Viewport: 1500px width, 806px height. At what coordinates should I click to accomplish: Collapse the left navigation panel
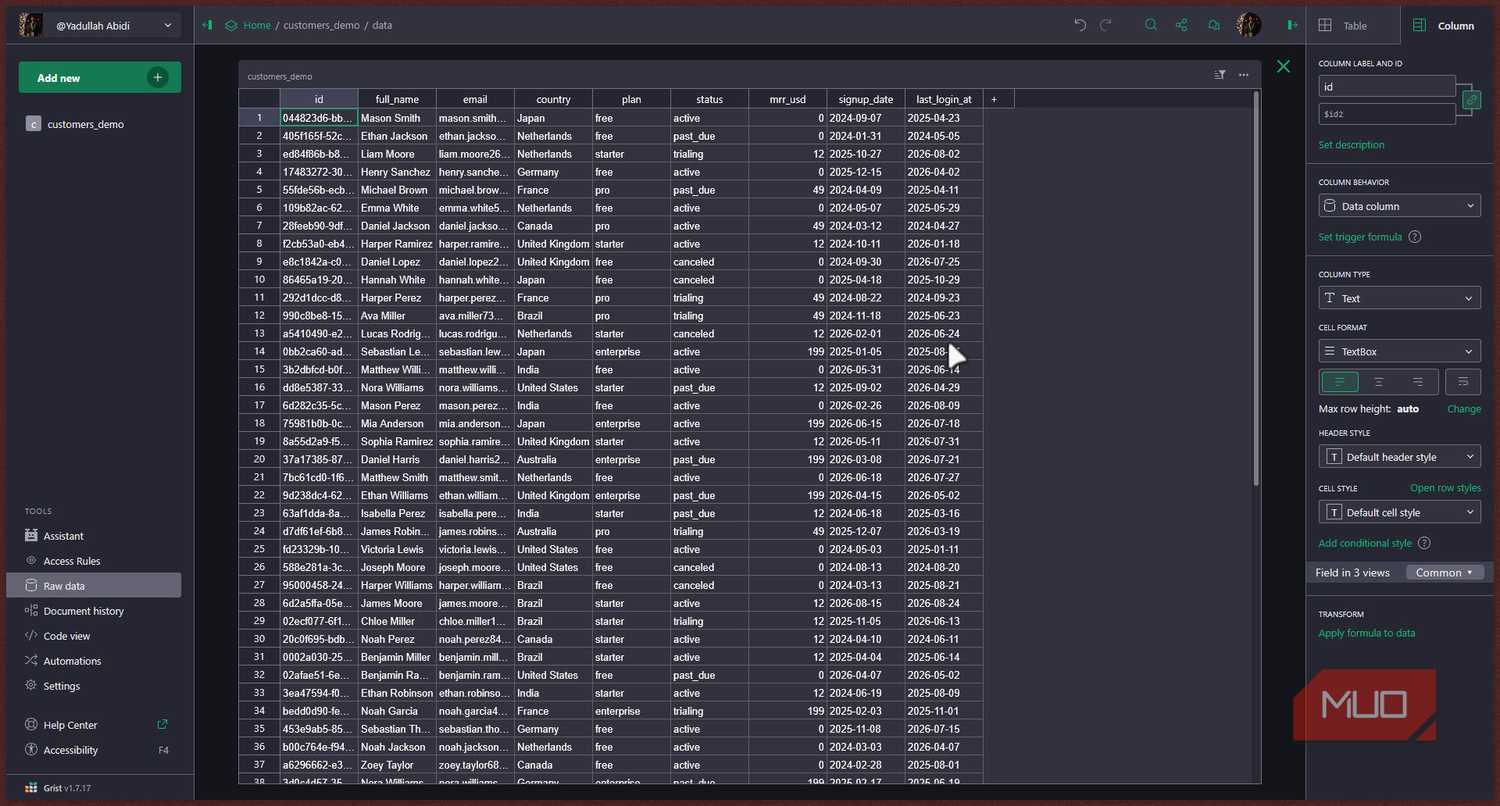pos(207,25)
